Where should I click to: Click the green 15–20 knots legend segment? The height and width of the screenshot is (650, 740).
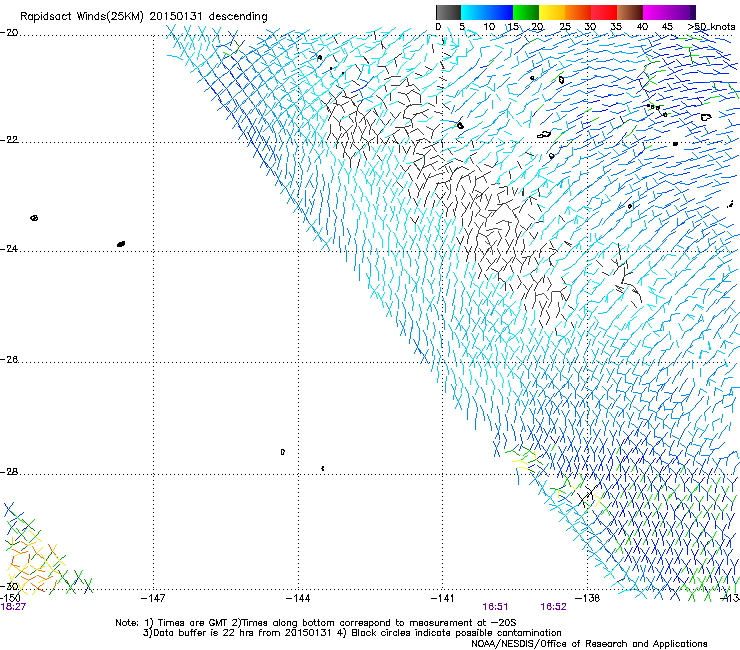526,12
